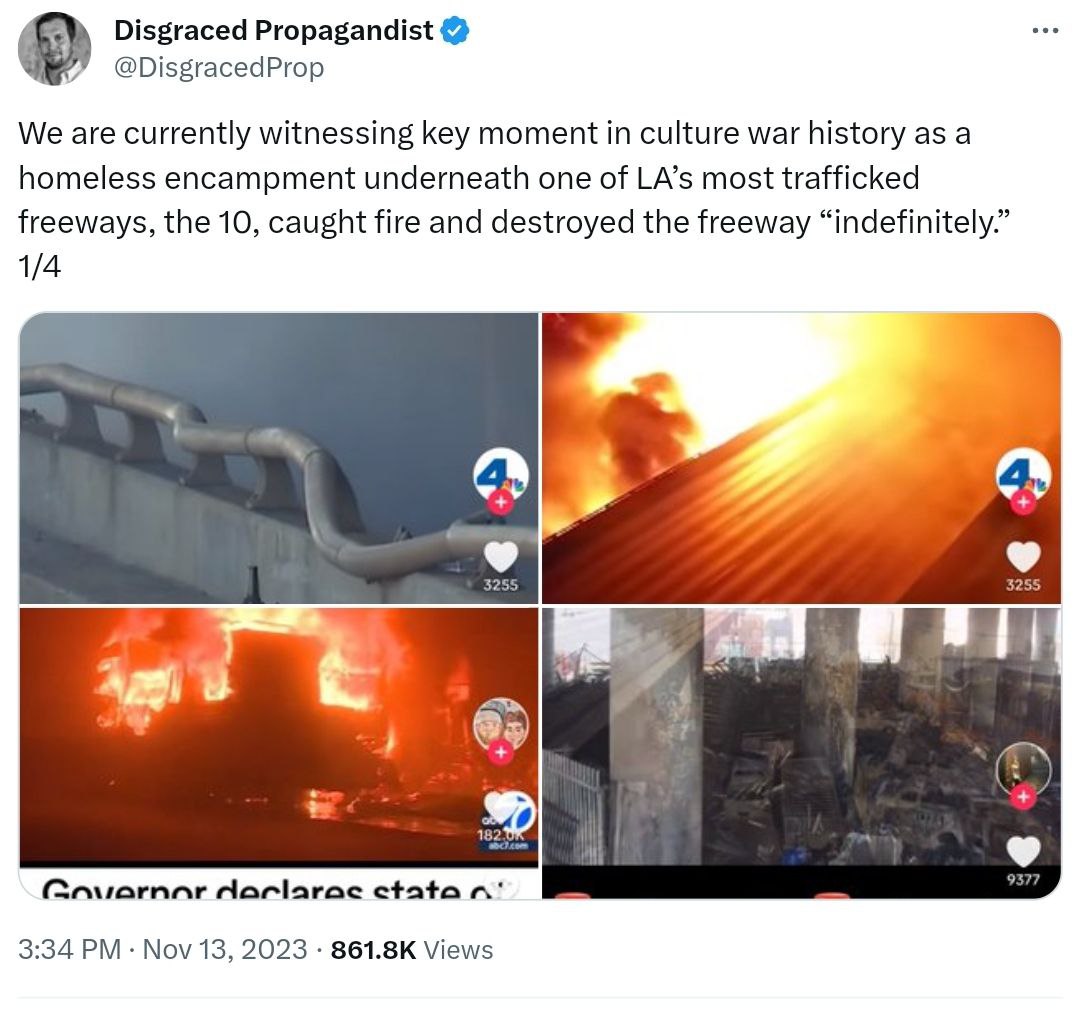Tap the heart icon on the flames image
The image size is (1080, 1013).
coord(1024,556)
